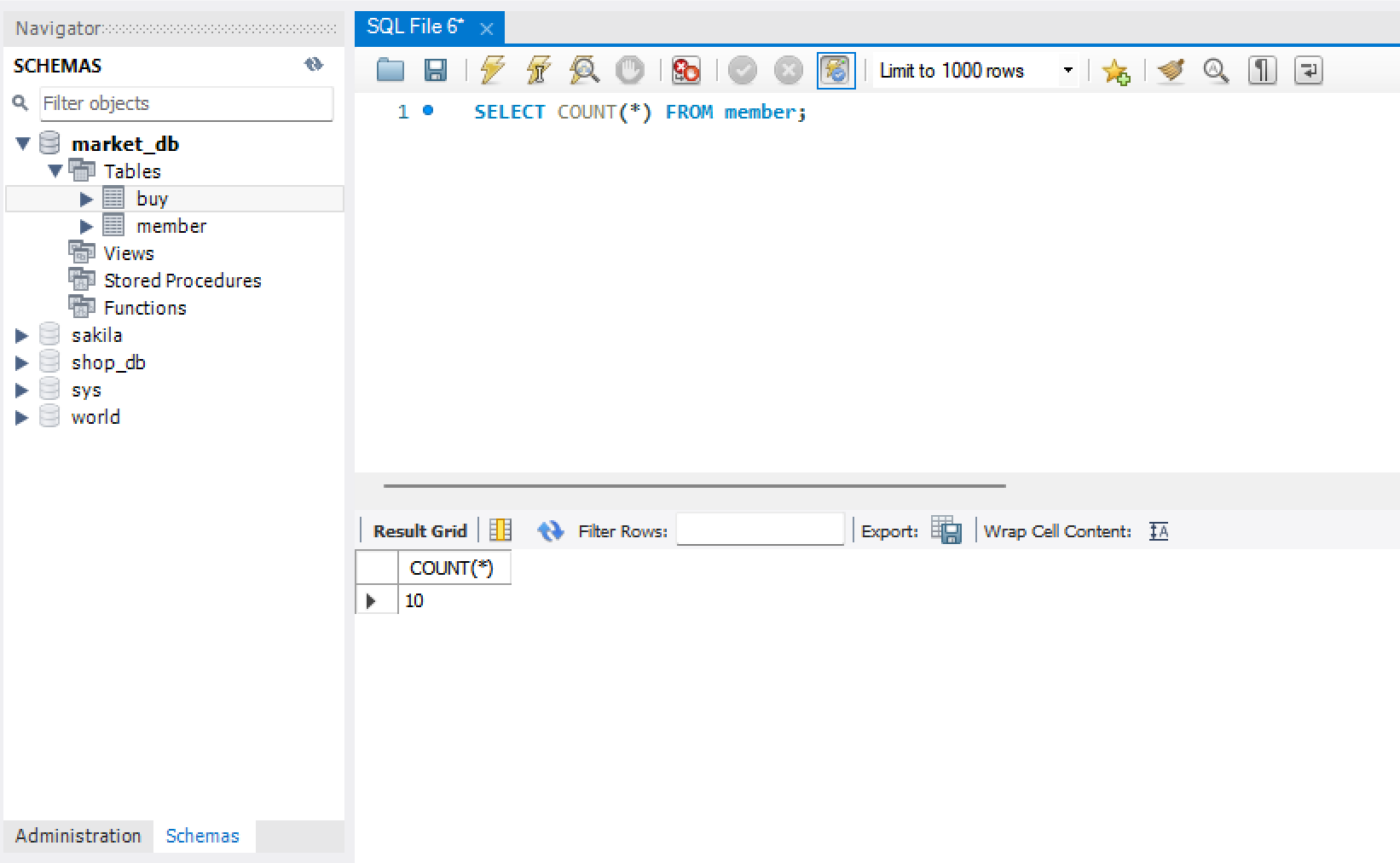Click the sys database icon

50,389
